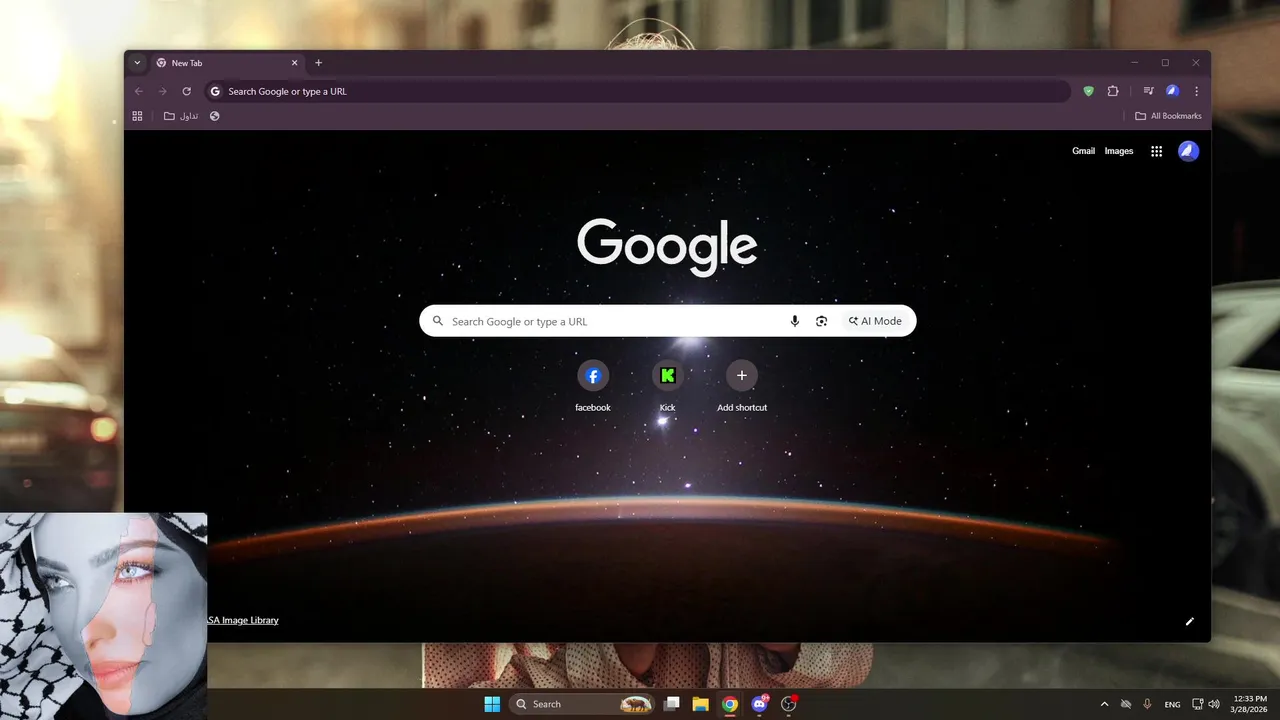Open the volume speaker tray icon
This screenshot has height=720, width=1280.
[x=1214, y=704]
